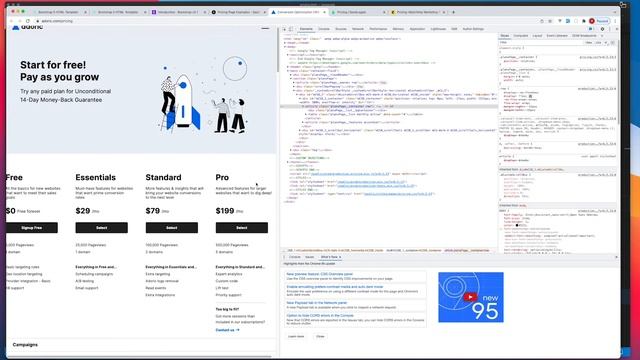This screenshot has width=640, height=360.
Task: Open the 'Option to hide CORS errors' link
Action: (320, 316)
